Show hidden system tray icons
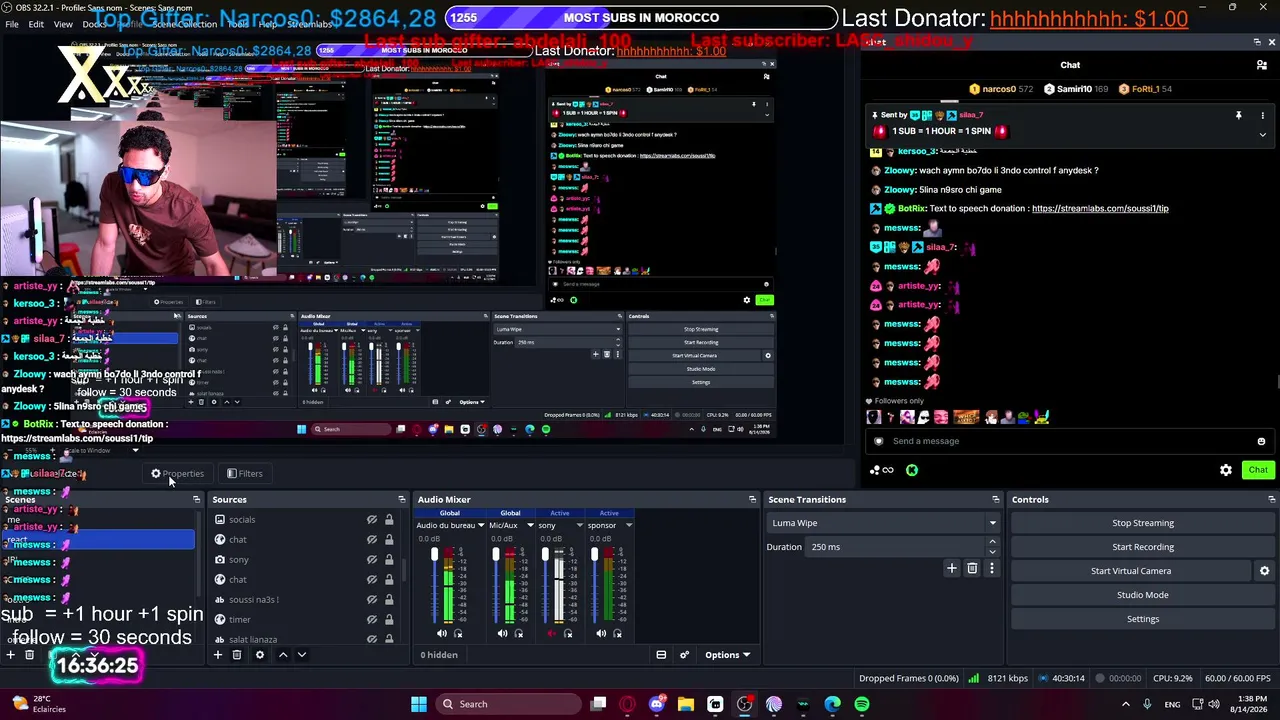Screen dimensions: 1280x720 pos(1125,704)
